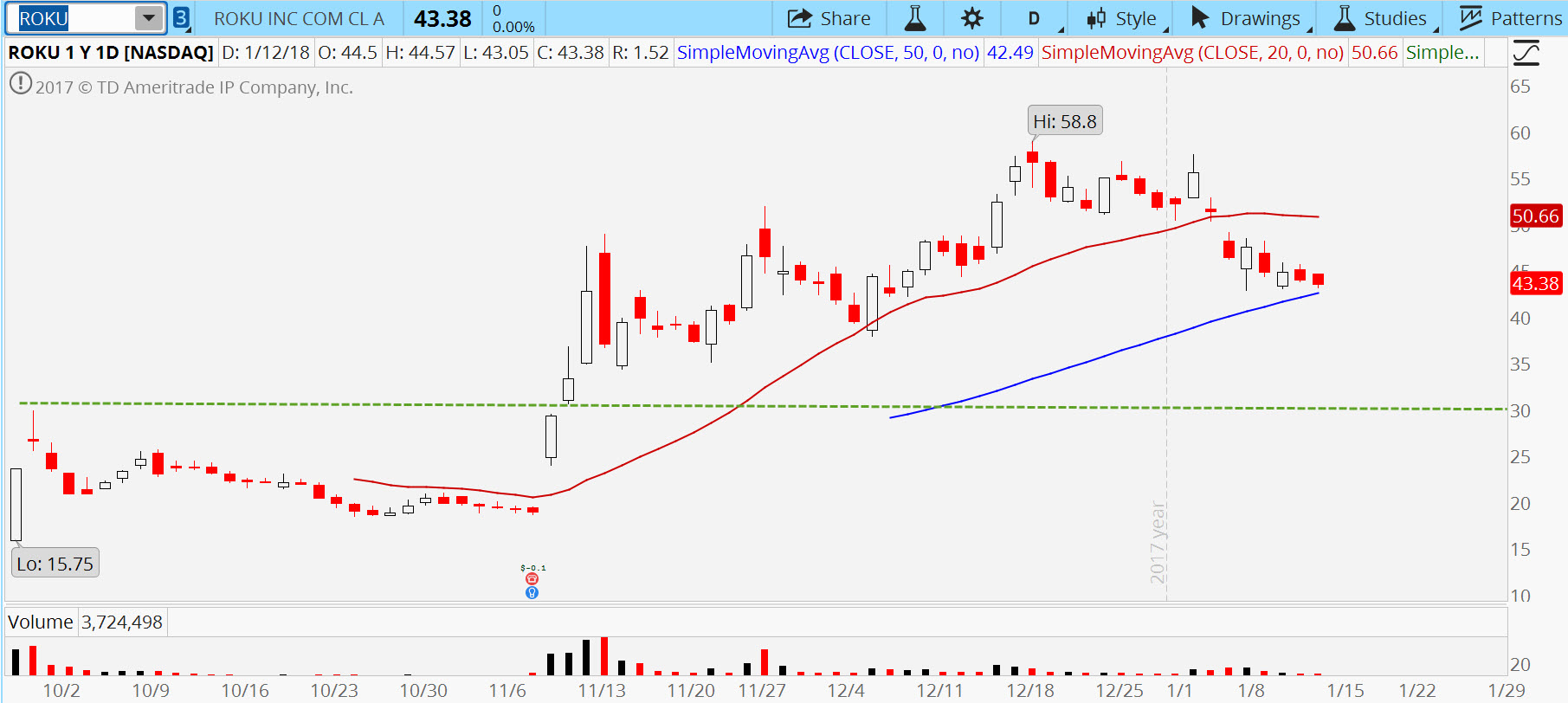The height and width of the screenshot is (703, 1568).
Task: Click the ROKU 1 Y 1D [NASDAQ] title
Action: 111,53
